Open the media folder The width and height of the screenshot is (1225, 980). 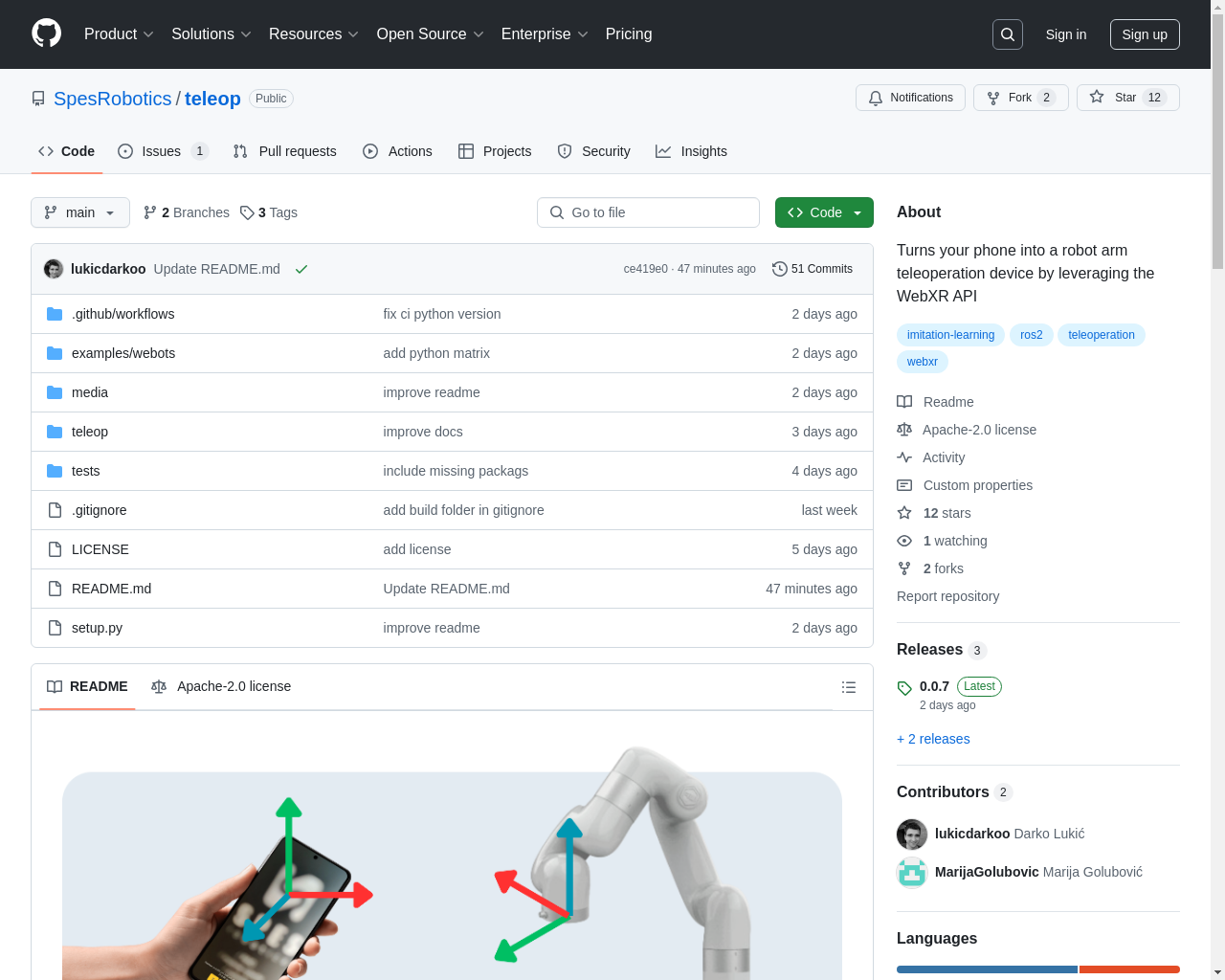coord(90,392)
